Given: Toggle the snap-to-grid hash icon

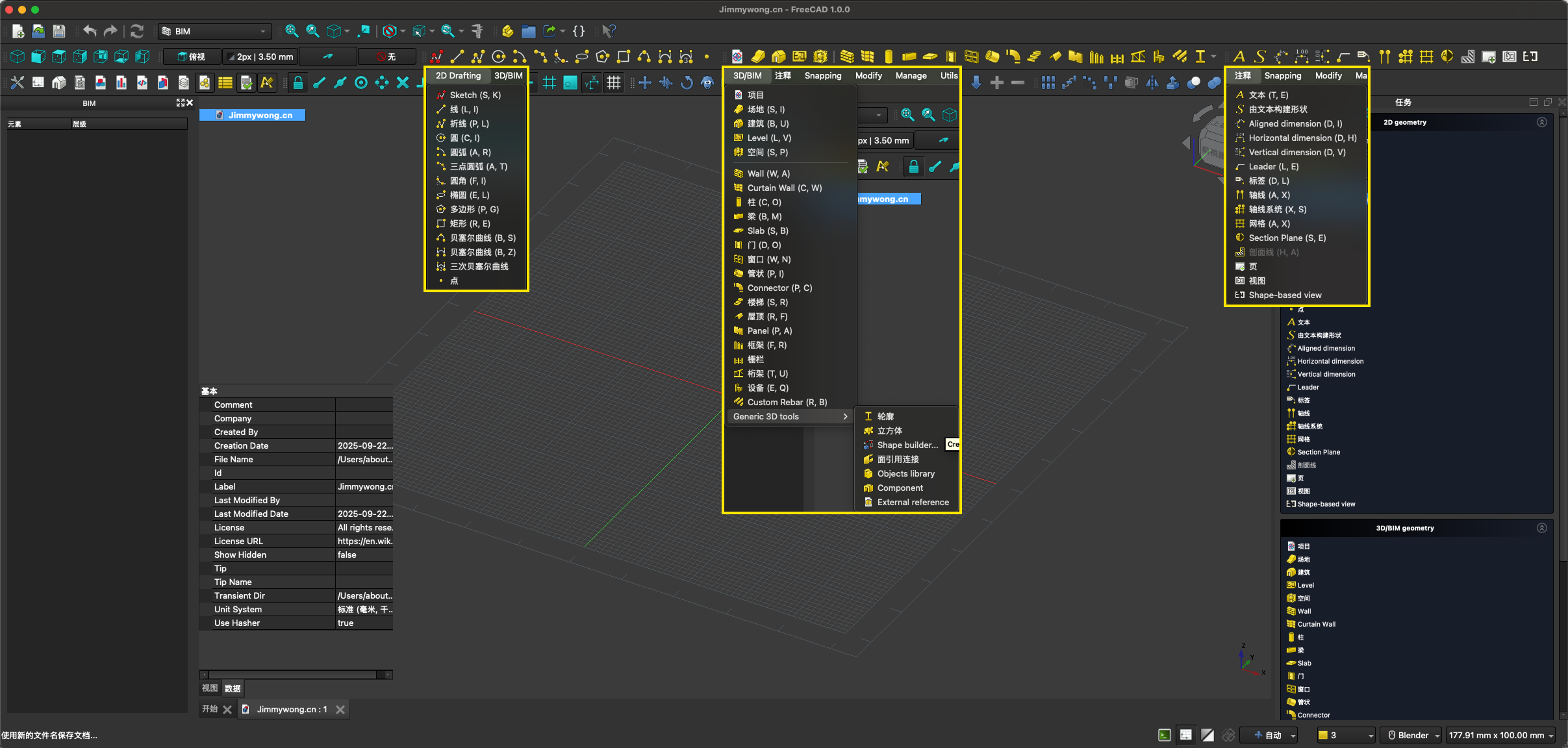Looking at the screenshot, I should 550,83.
